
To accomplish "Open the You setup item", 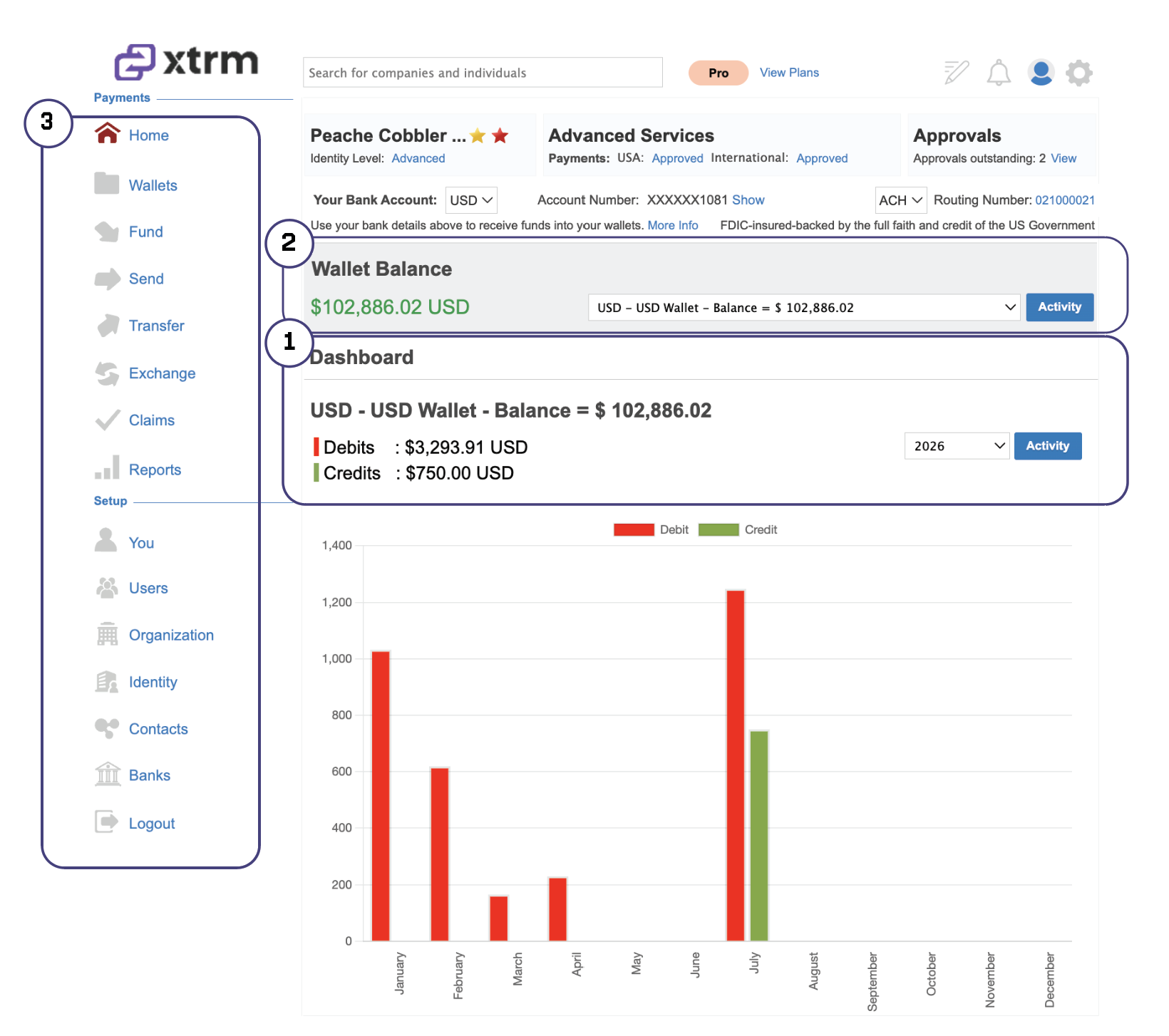I will point(142,543).
